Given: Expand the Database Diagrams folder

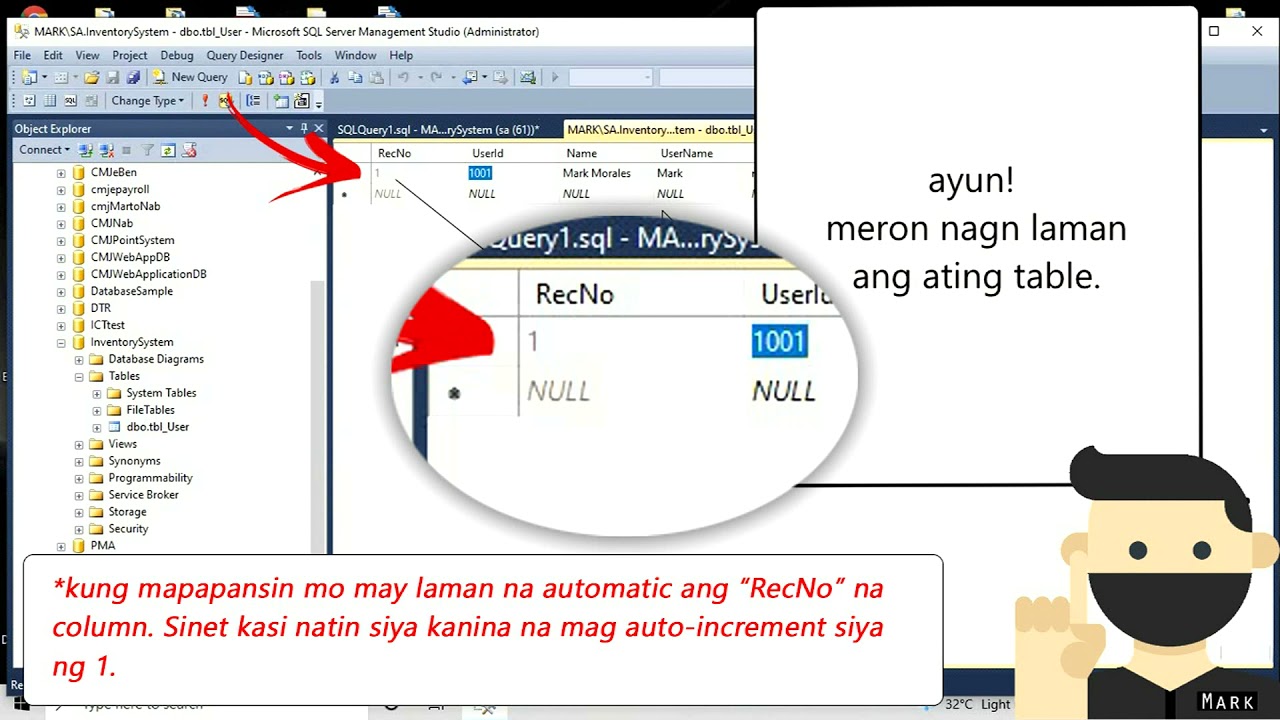Looking at the screenshot, I should 79,359.
